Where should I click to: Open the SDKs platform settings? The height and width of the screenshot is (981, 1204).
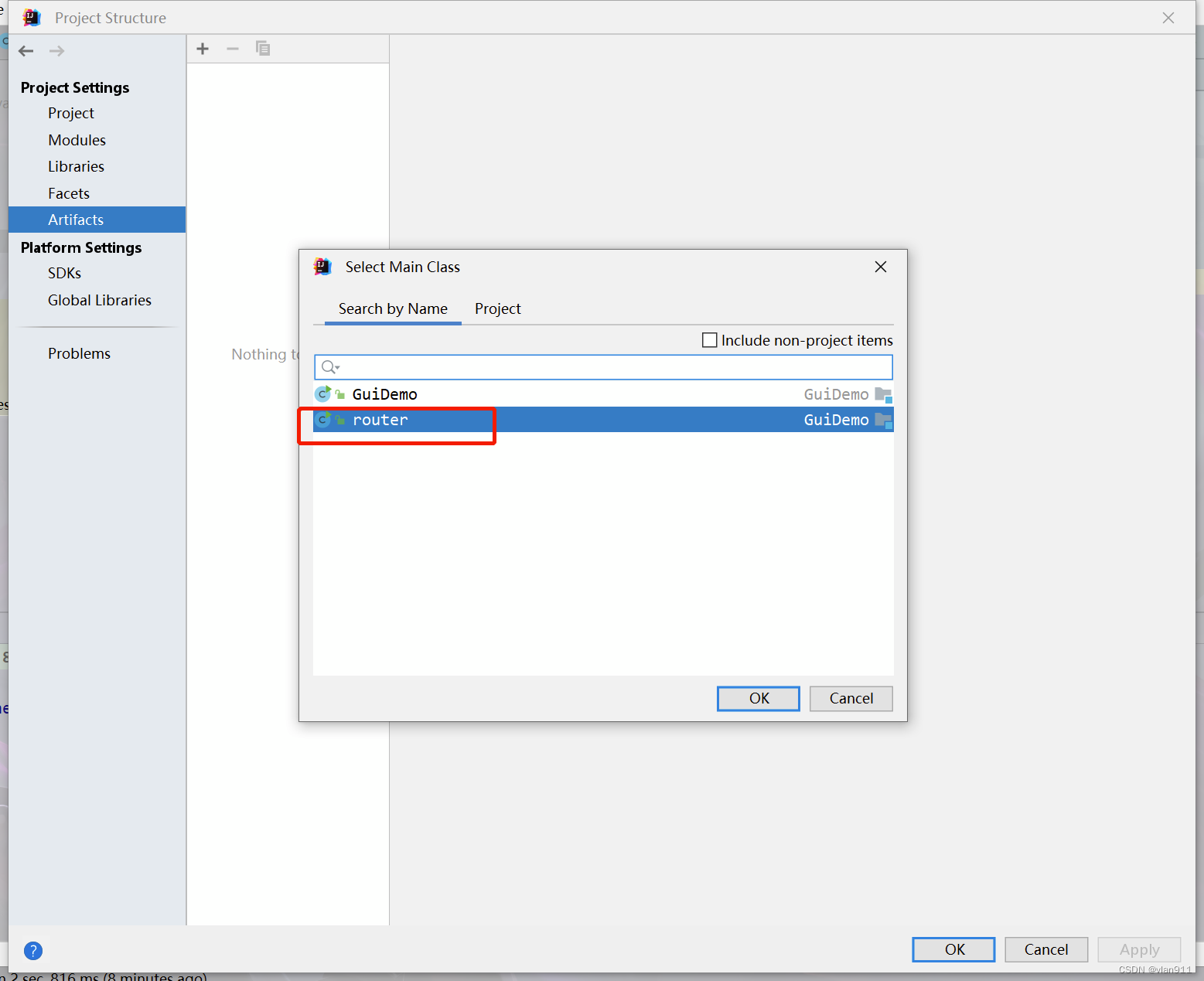(x=64, y=273)
